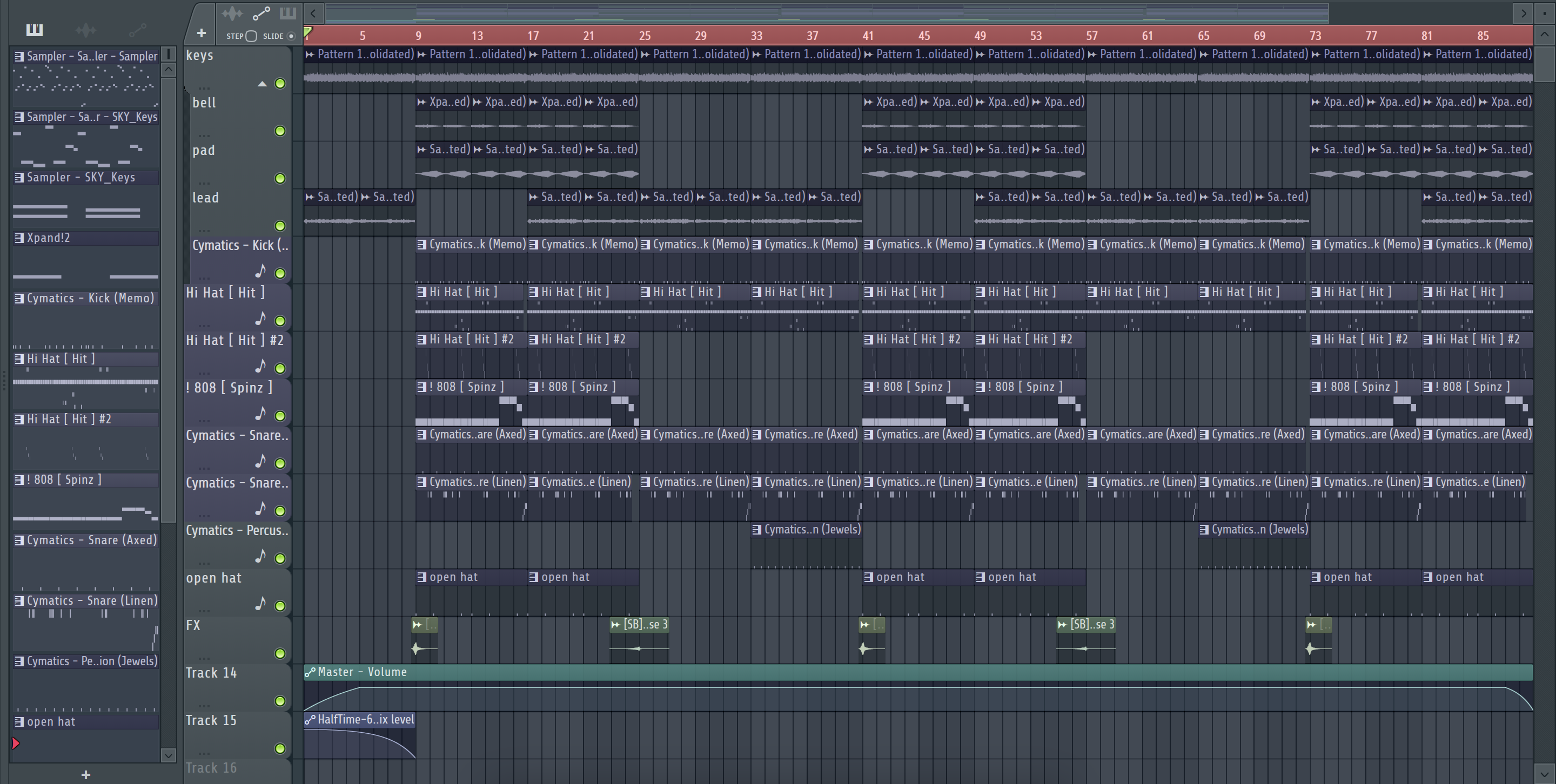Open the clip menu icon of the first [SB]..se 3 FX clip
Screen dimensions: 1556x784
click(x=615, y=625)
